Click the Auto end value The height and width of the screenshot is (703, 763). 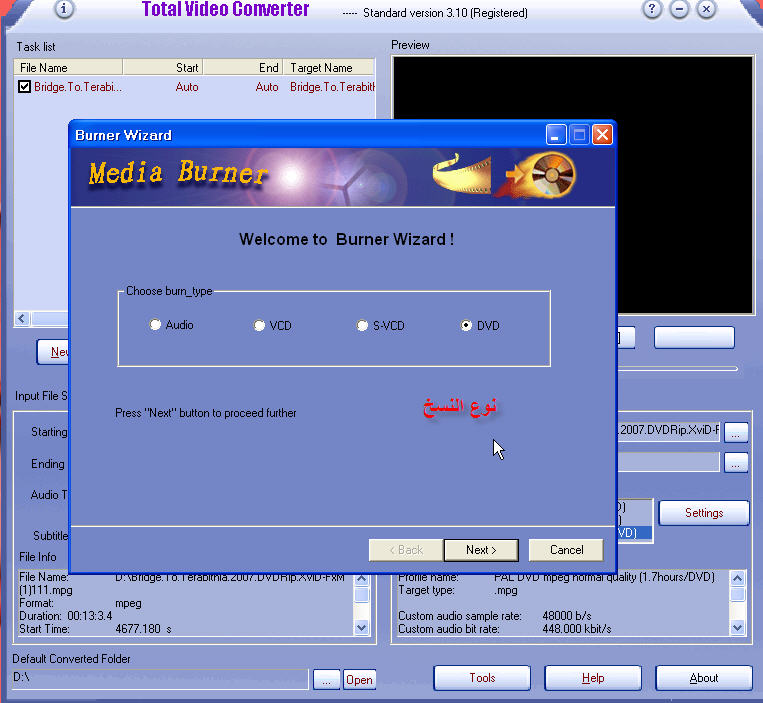[x=267, y=87]
